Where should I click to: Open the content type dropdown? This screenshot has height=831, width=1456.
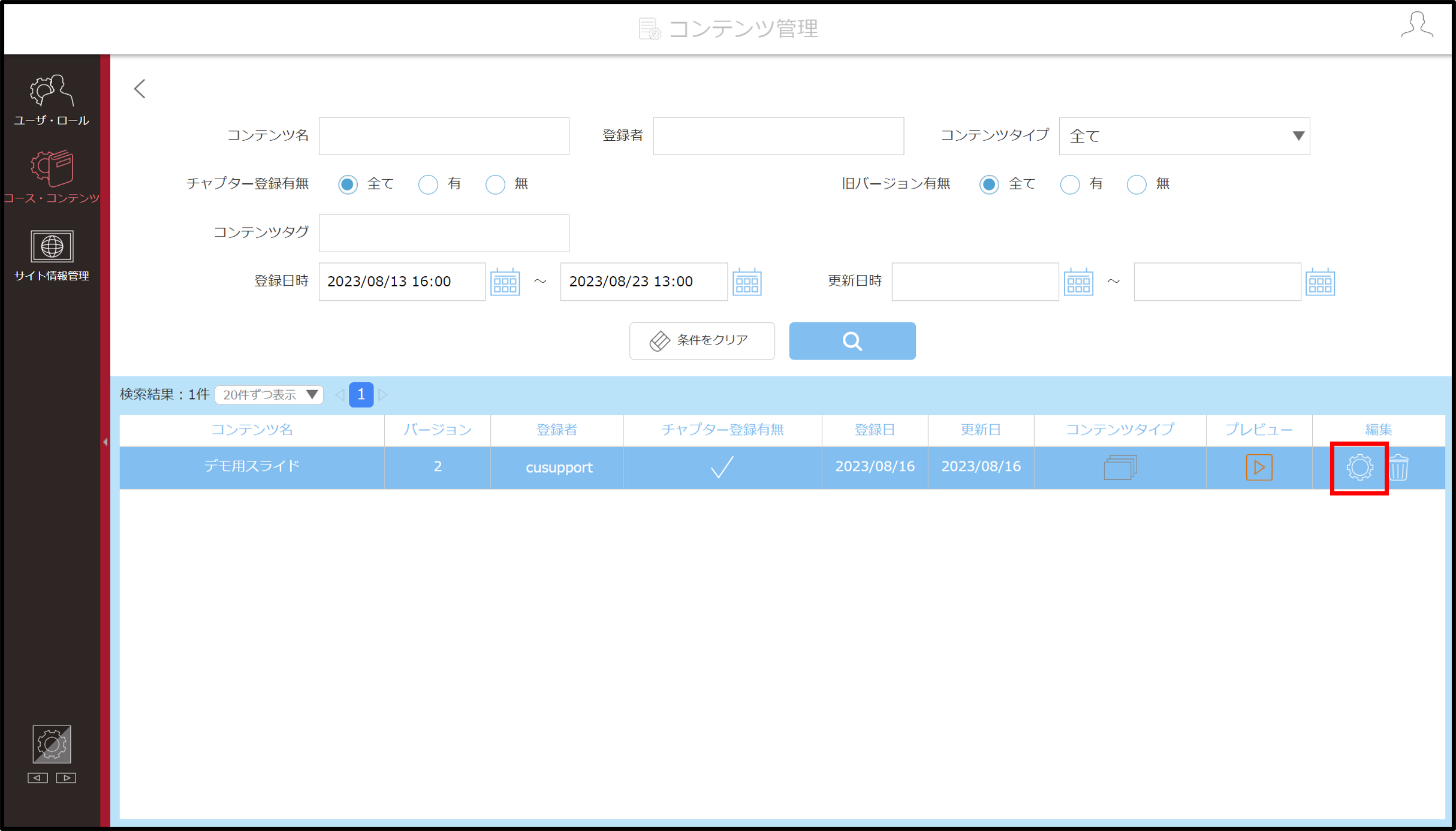pyautogui.click(x=1184, y=136)
